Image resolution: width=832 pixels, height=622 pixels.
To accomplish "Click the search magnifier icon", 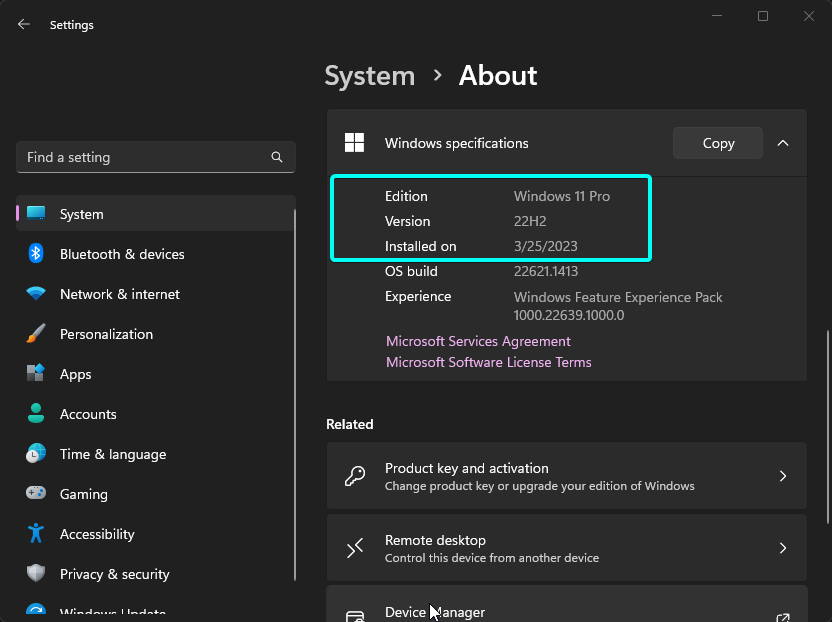I will [276, 157].
